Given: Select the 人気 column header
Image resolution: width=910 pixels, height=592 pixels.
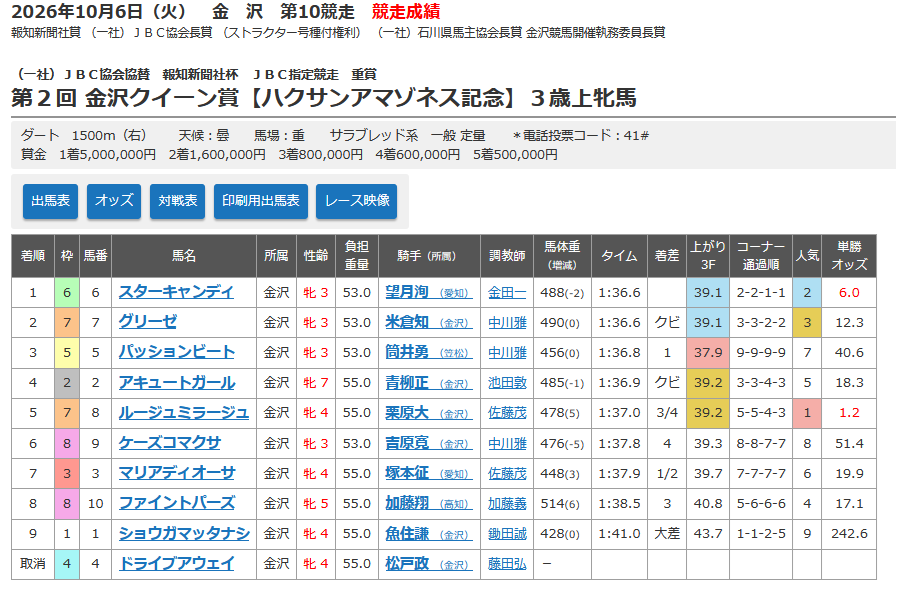Looking at the screenshot, I should point(807,256).
